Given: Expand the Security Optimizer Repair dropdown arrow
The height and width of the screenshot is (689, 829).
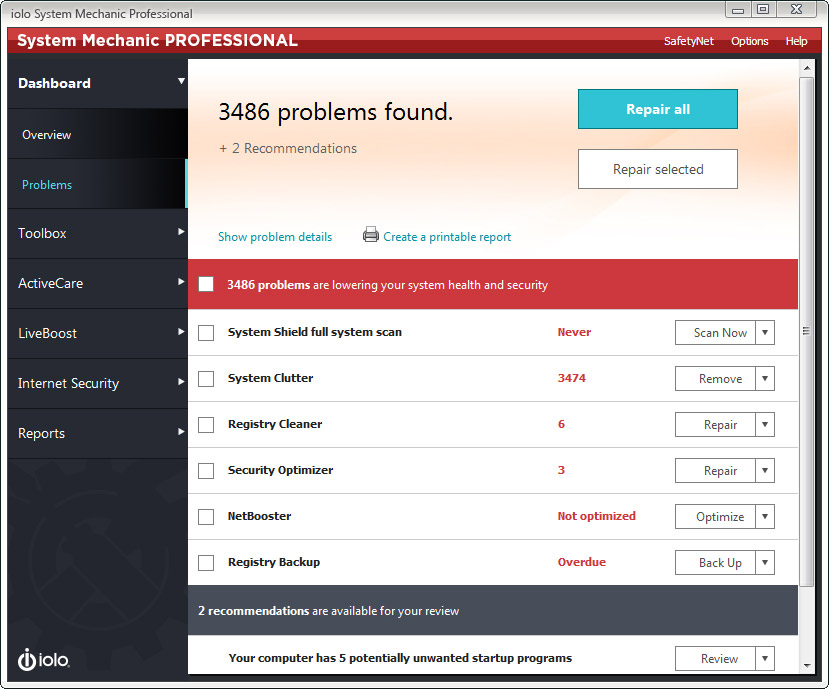Looking at the screenshot, I should [x=765, y=471].
